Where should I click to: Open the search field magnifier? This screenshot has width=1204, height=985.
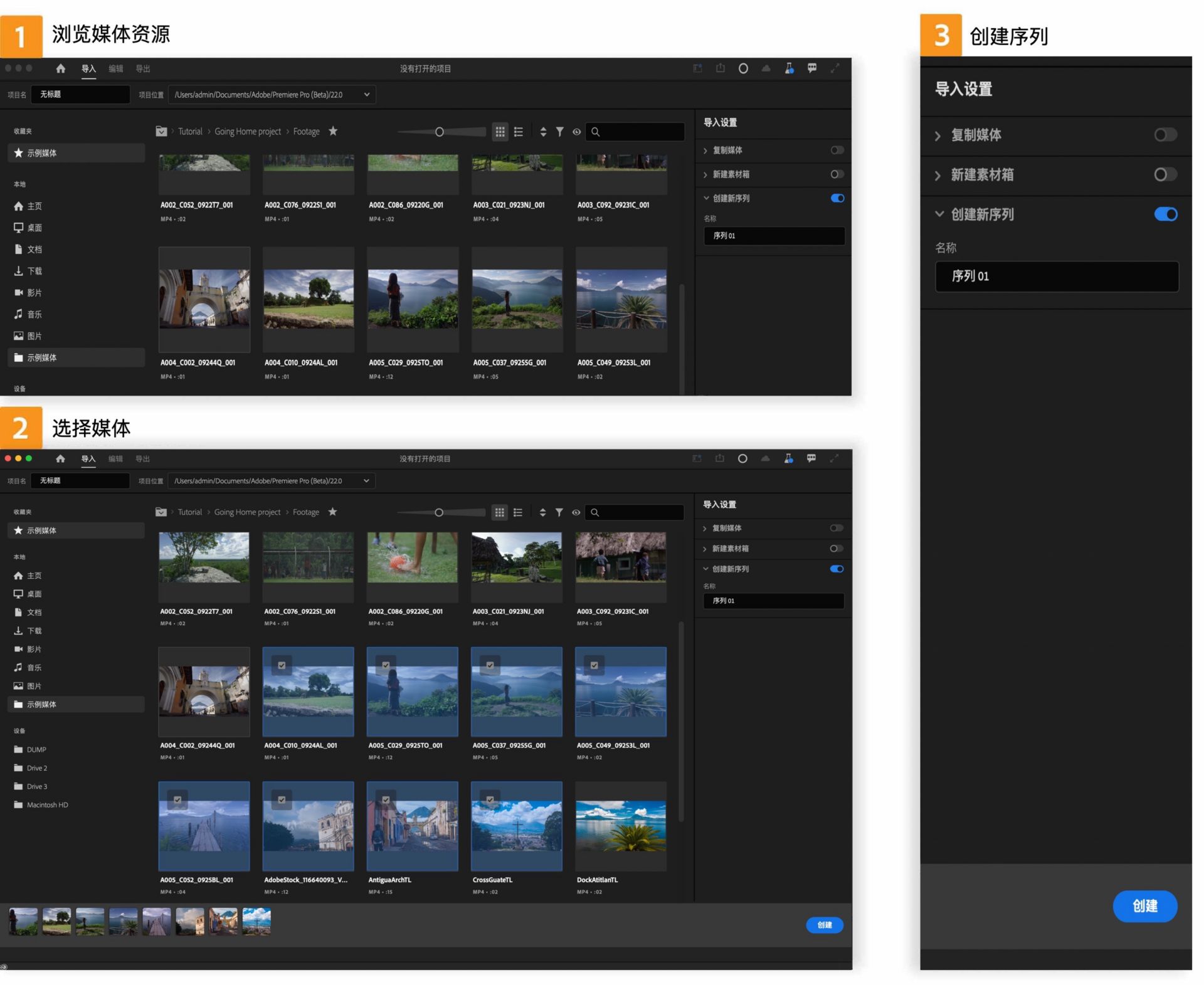click(594, 132)
